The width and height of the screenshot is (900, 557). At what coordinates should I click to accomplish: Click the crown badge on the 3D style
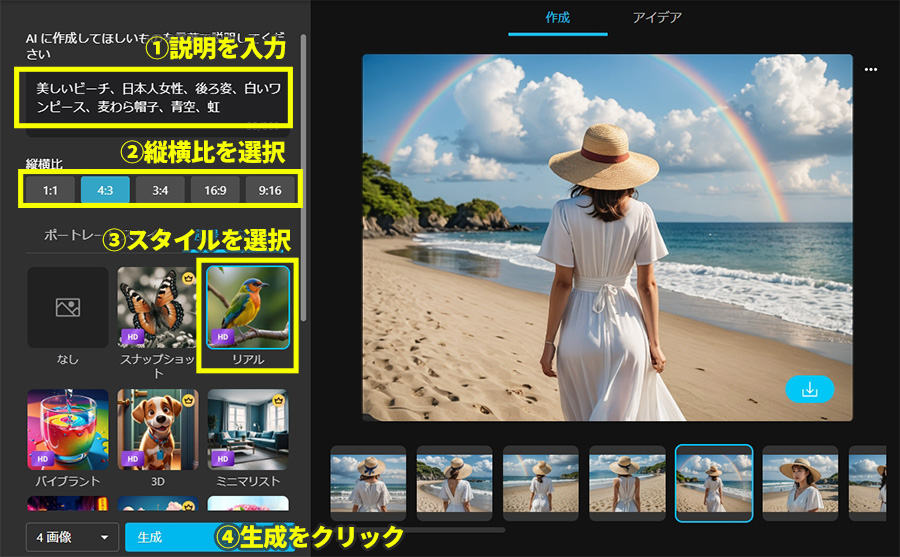coord(188,400)
